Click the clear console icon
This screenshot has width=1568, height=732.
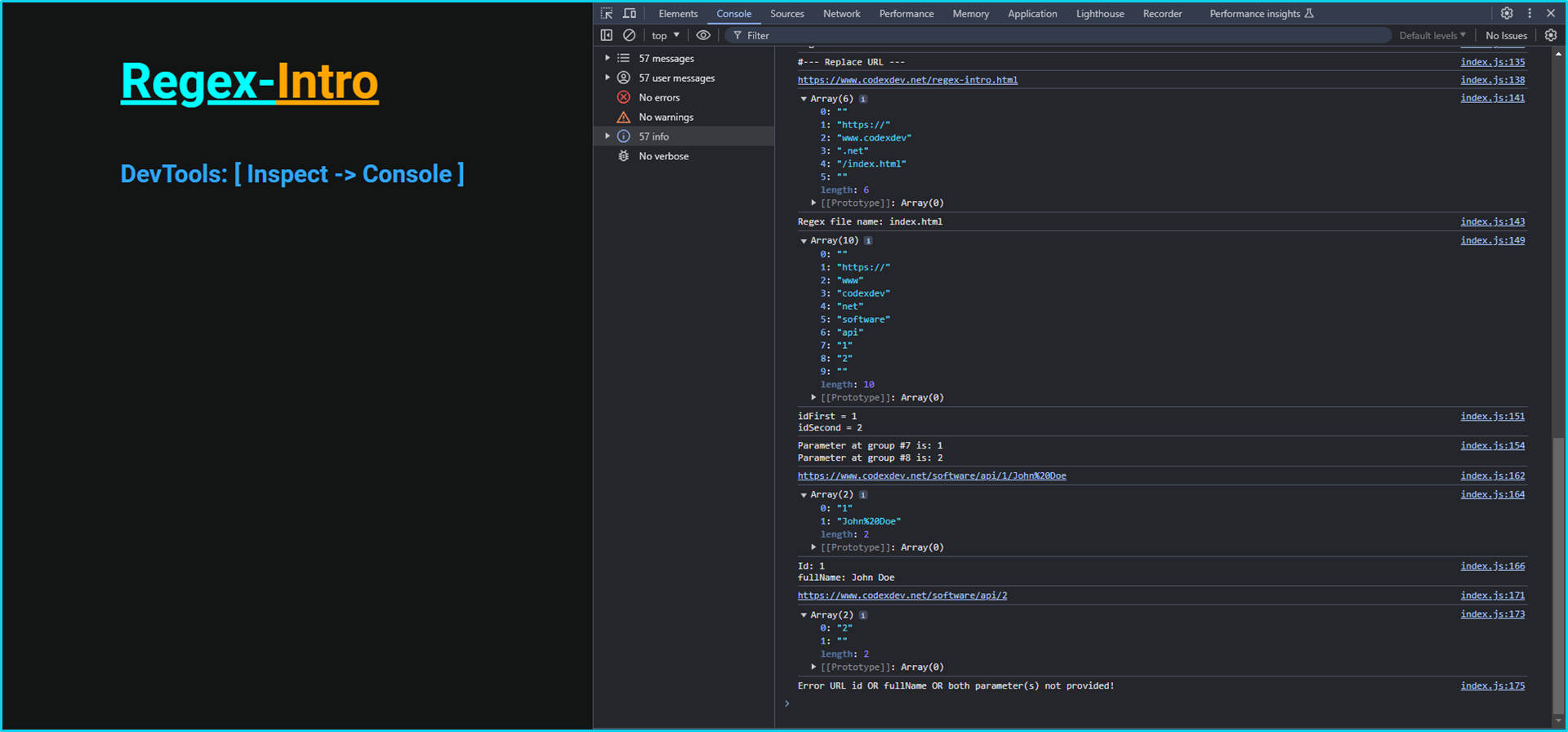click(x=629, y=35)
